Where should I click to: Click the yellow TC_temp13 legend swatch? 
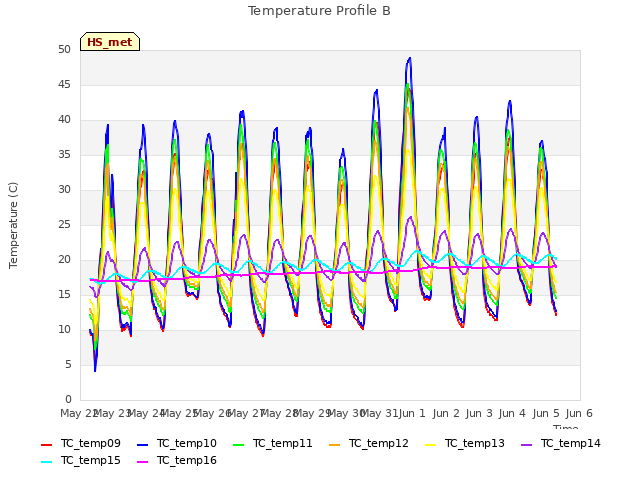coord(430,444)
